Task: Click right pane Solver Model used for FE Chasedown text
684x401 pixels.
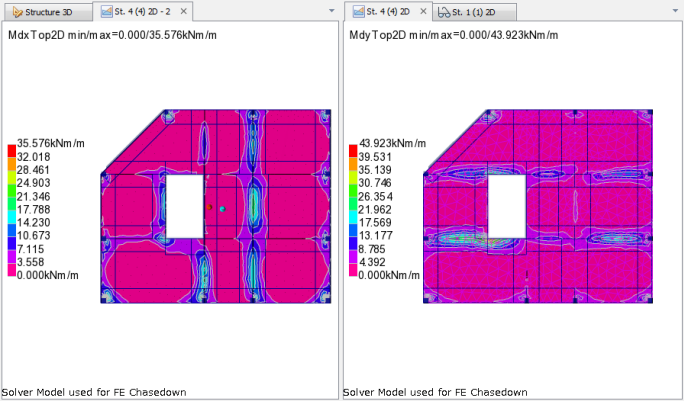Action: pyautogui.click(x=436, y=392)
